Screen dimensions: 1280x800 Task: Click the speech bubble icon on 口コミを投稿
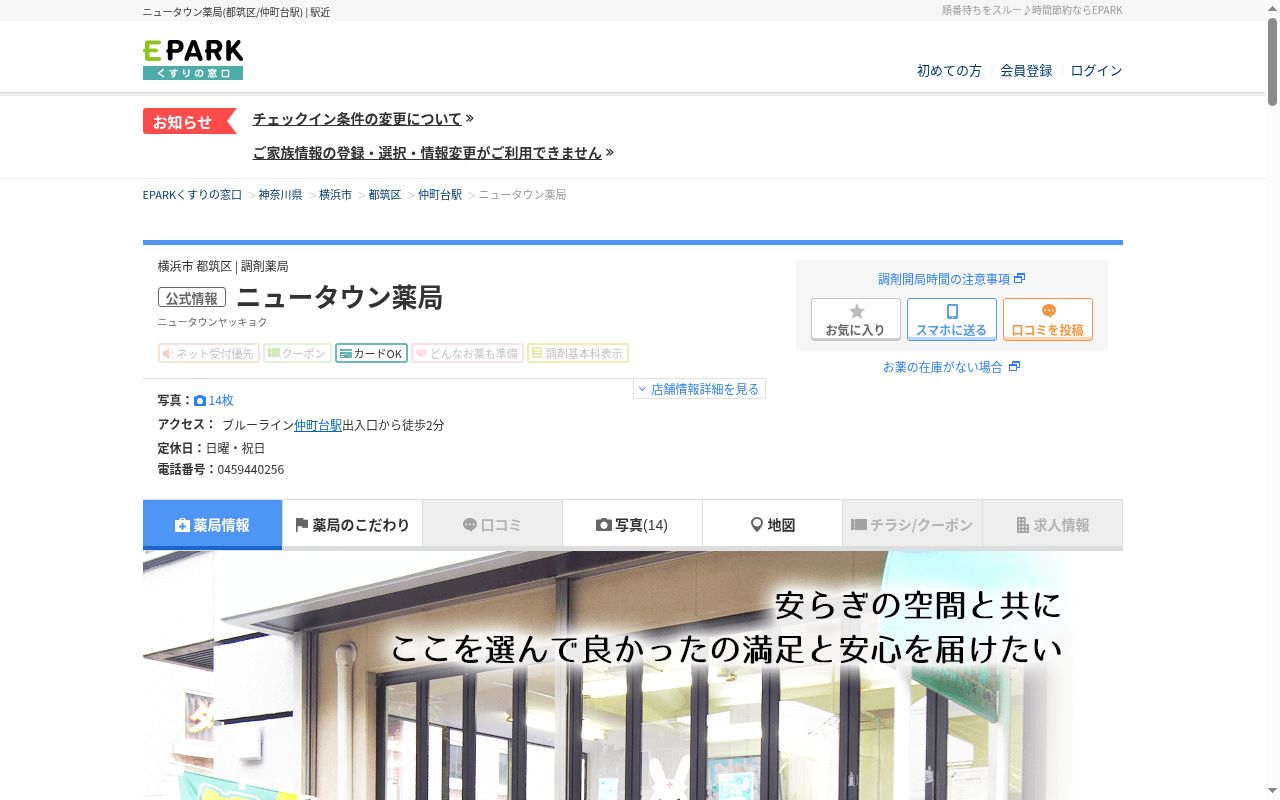pyautogui.click(x=1048, y=311)
